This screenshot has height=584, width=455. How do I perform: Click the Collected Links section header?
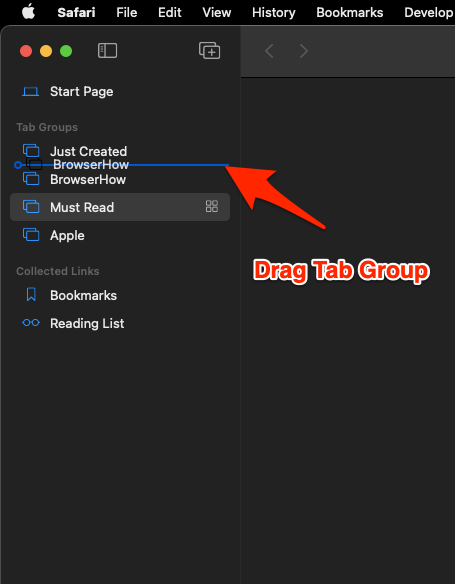pyautogui.click(x=58, y=271)
